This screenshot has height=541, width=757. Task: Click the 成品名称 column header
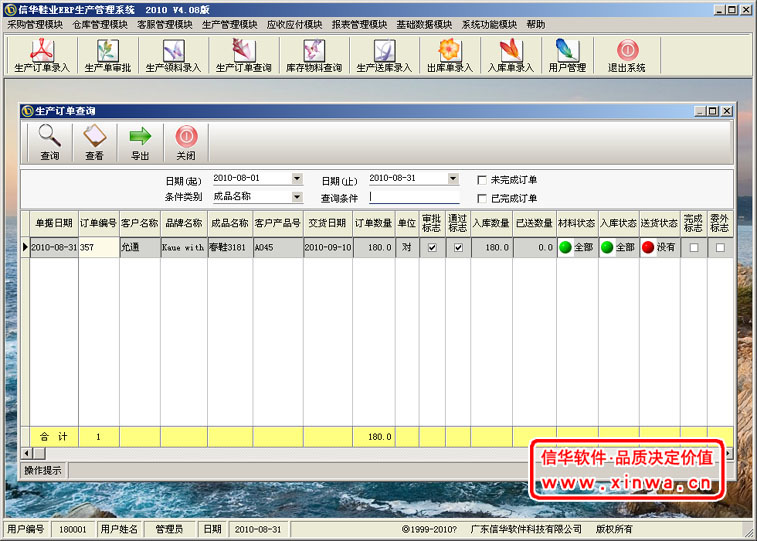230,223
